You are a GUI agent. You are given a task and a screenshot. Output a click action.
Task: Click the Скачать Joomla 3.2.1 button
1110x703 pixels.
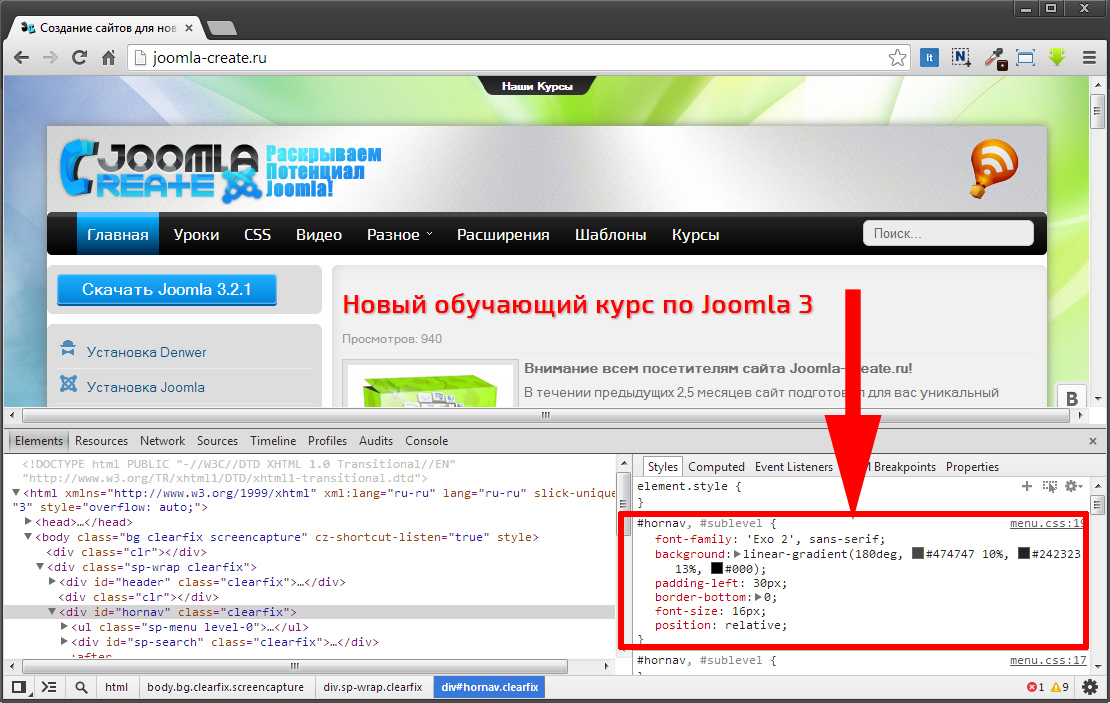166,290
